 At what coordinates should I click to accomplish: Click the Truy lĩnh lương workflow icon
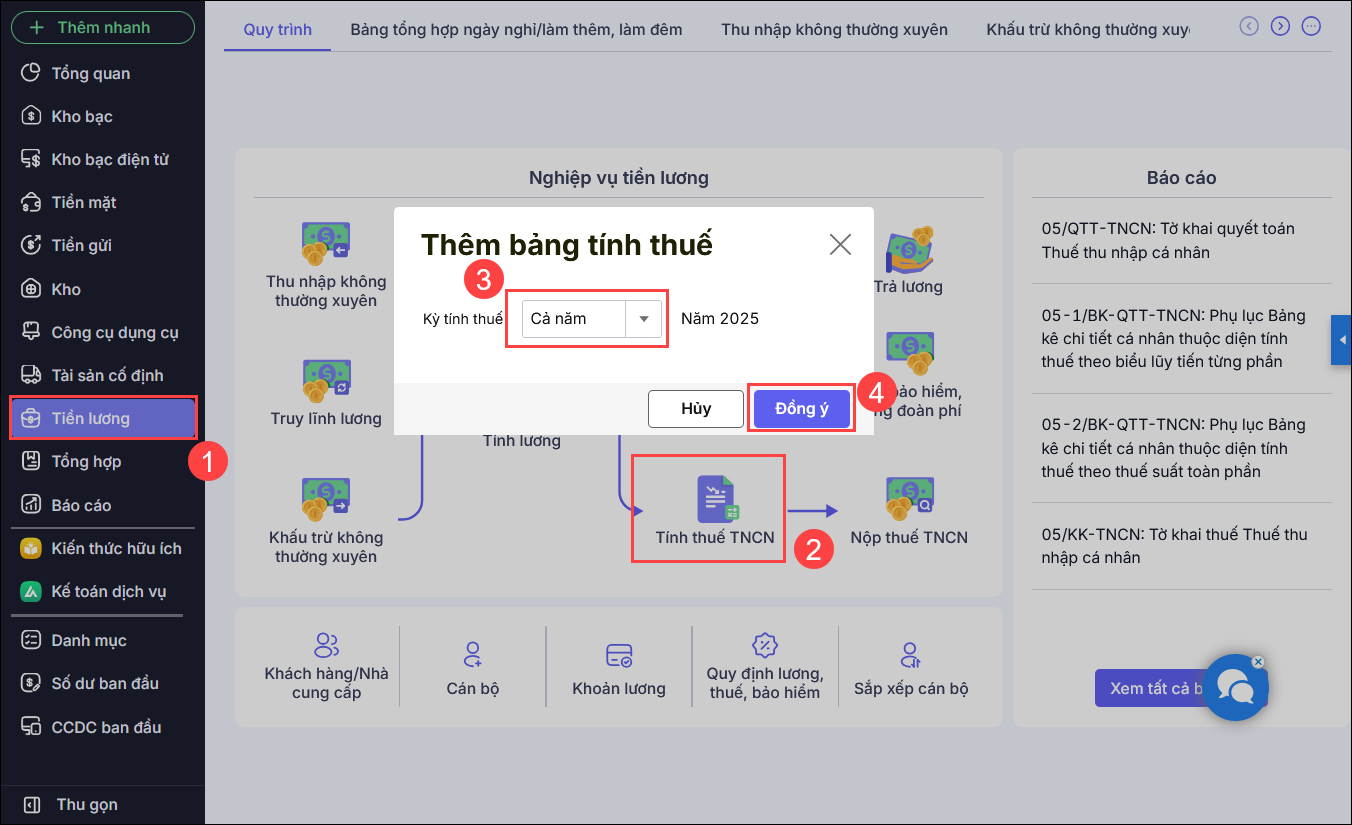click(326, 380)
